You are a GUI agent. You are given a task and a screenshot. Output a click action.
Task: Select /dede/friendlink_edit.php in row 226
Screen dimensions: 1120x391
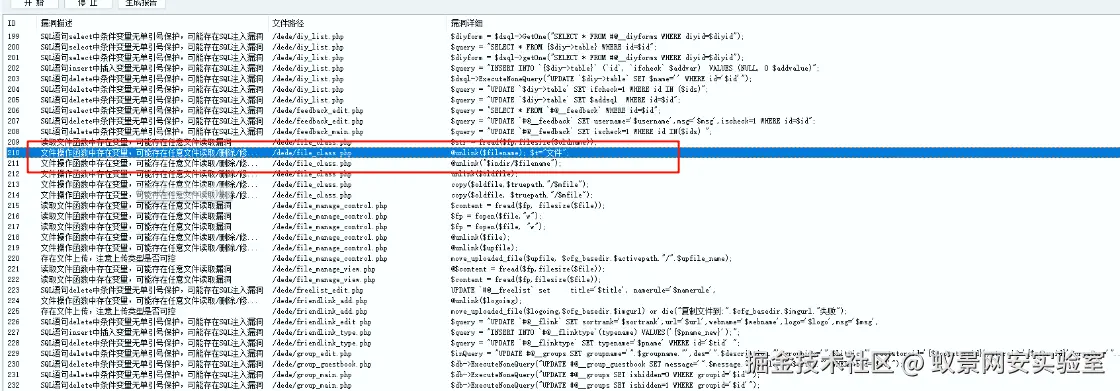[x=321, y=322]
